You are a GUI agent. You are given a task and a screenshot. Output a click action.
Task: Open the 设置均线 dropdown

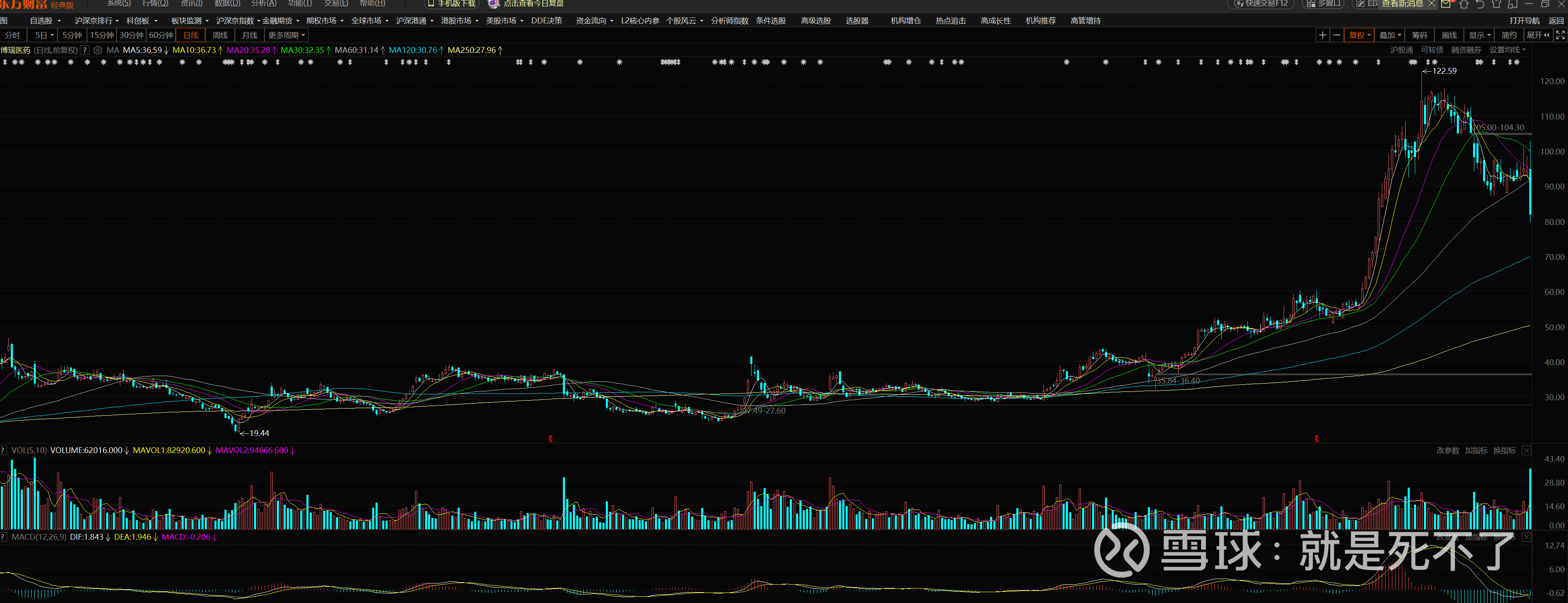[x=1507, y=50]
